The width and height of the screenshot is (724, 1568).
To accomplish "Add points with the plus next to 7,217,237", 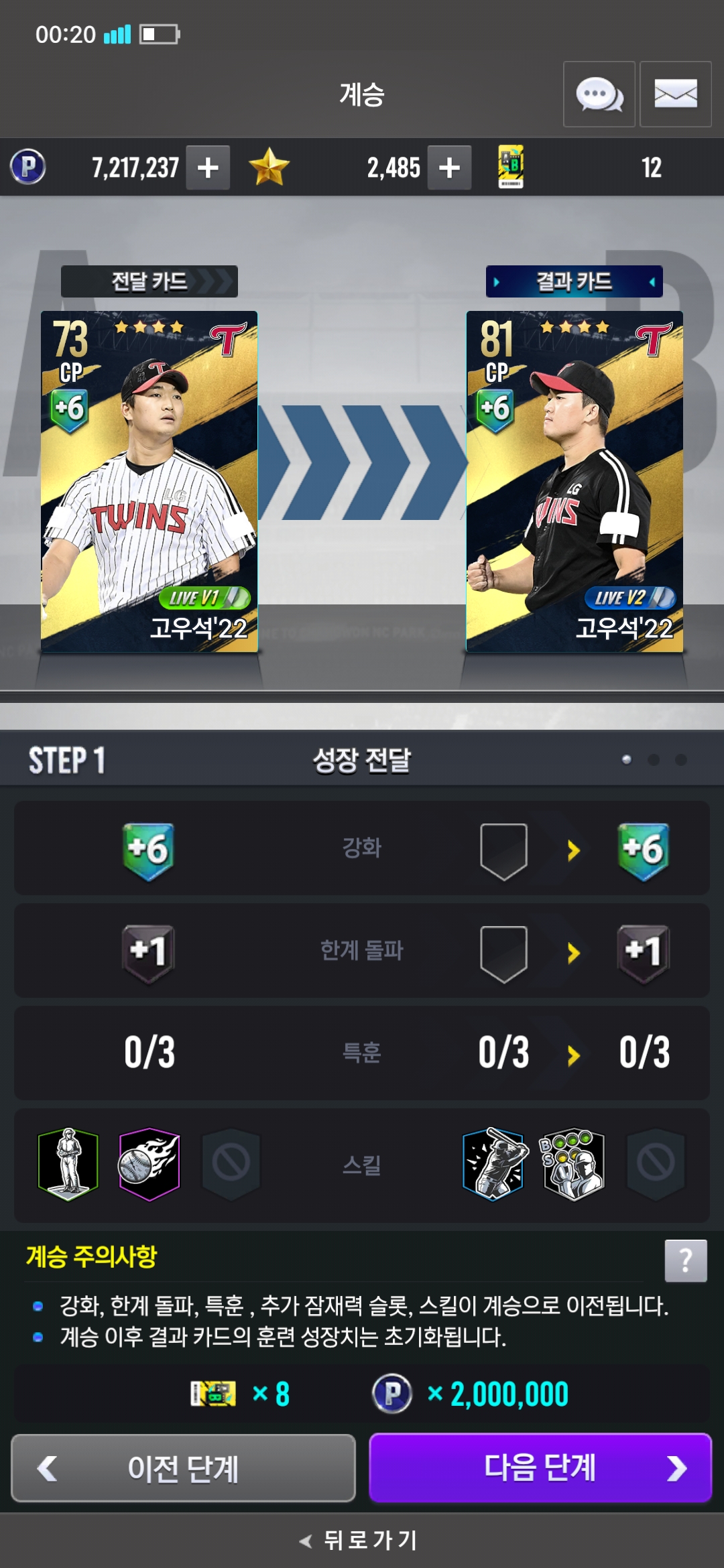I will pyautogui.click(x=208, y=168).
